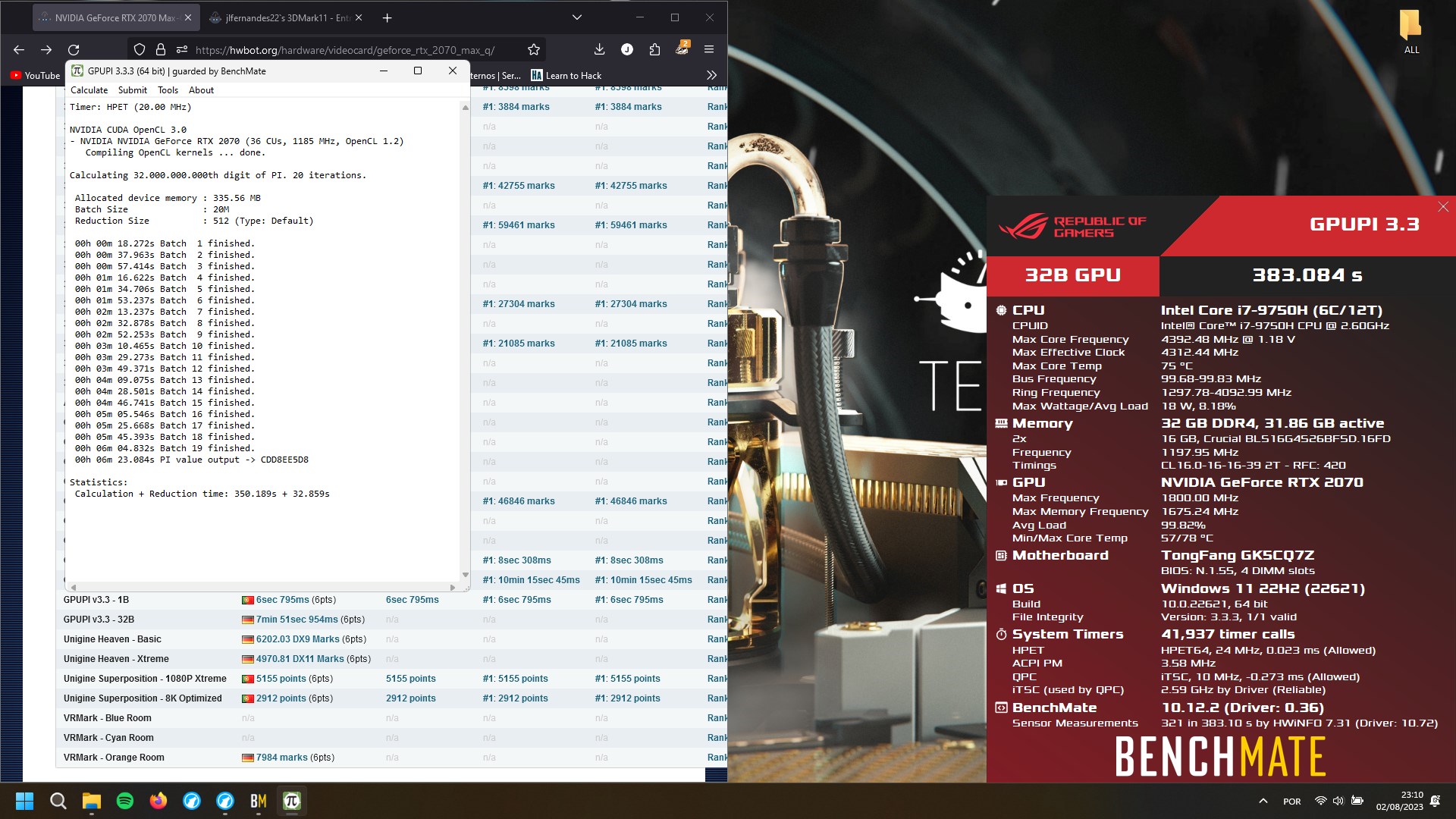Open GPUPI pi taskbar icon
Image resolution: width=1456 pixels, height=819 pixels.
coord(292,801)
